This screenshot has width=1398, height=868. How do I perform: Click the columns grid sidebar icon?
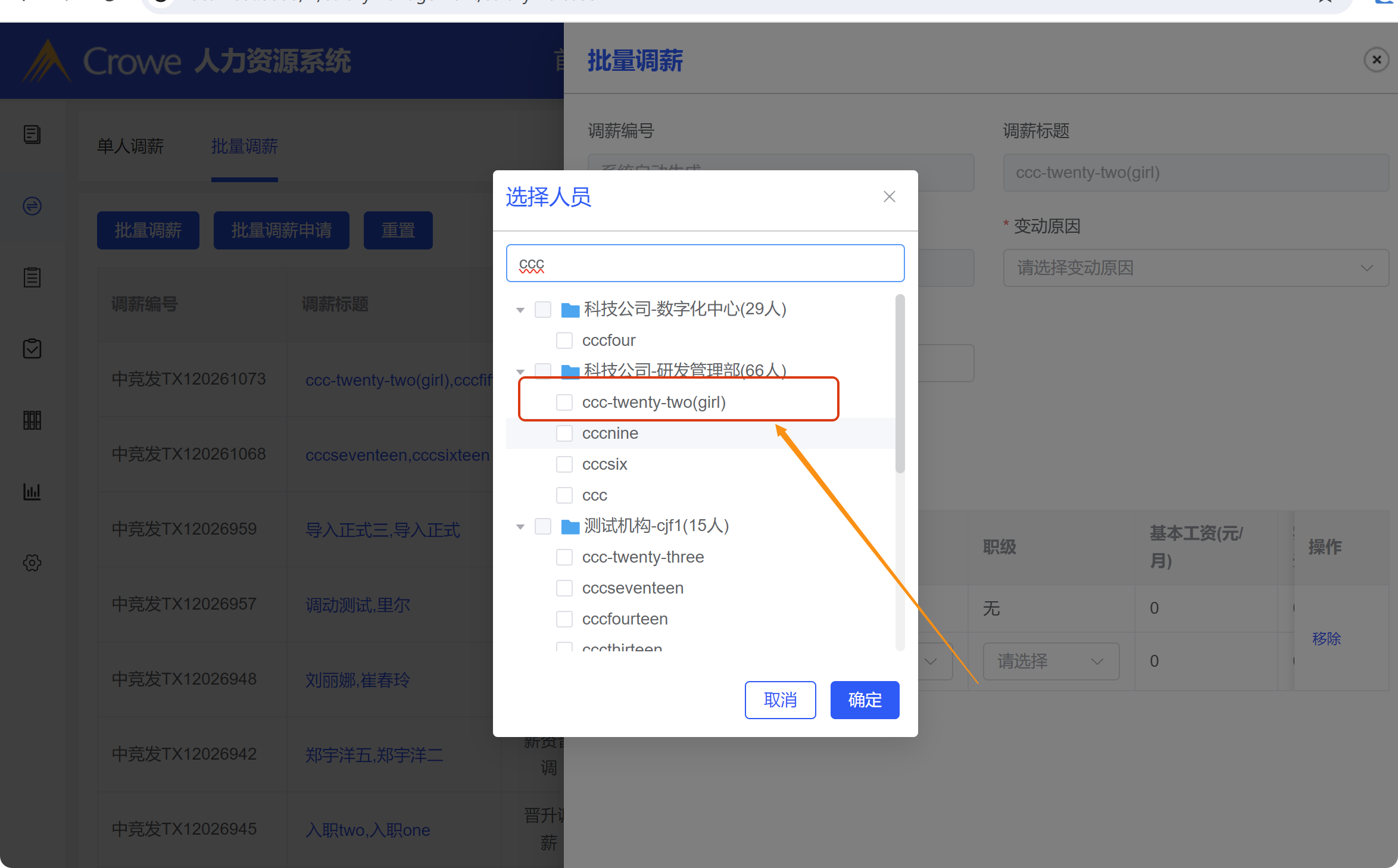click(32, 420)
